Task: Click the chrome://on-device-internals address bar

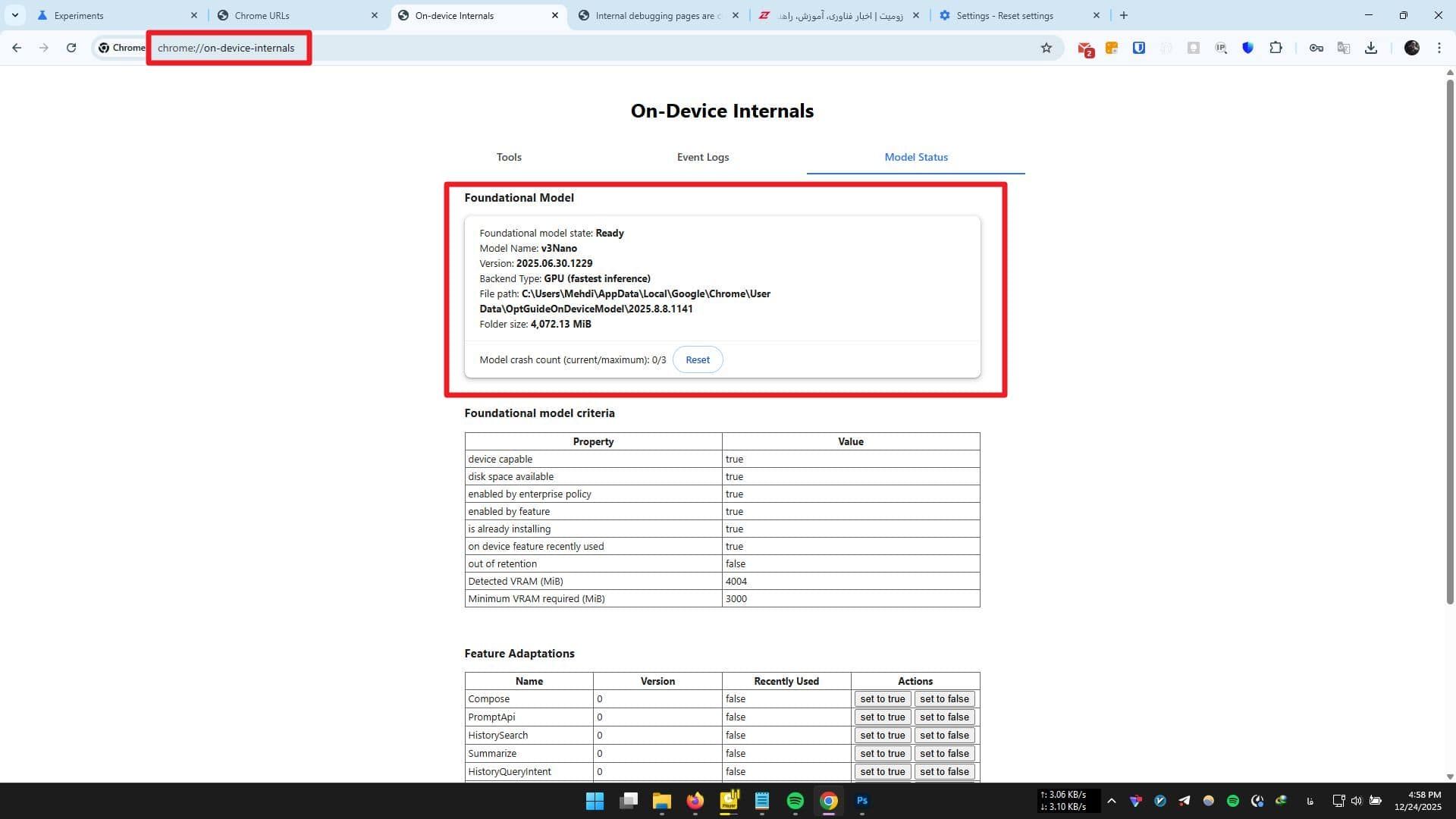Action: (x=226, y=48)
